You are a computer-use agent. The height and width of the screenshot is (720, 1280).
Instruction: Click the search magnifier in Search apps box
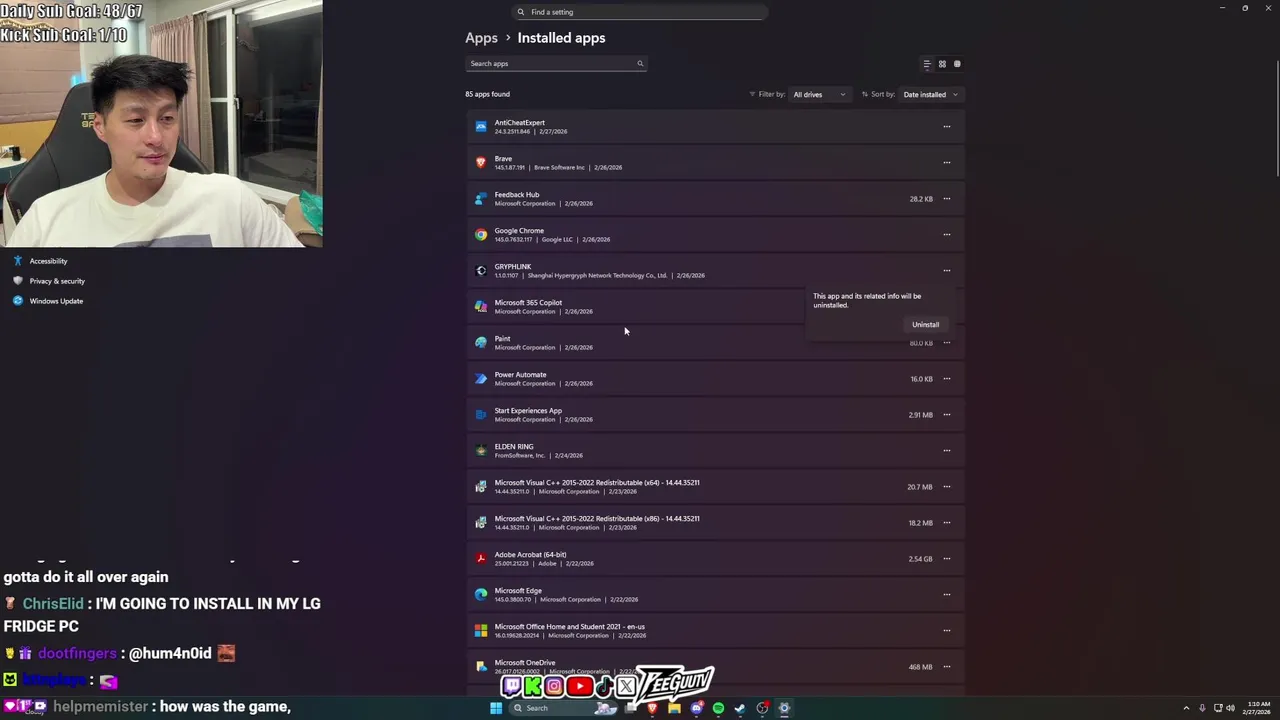(640, 64)
